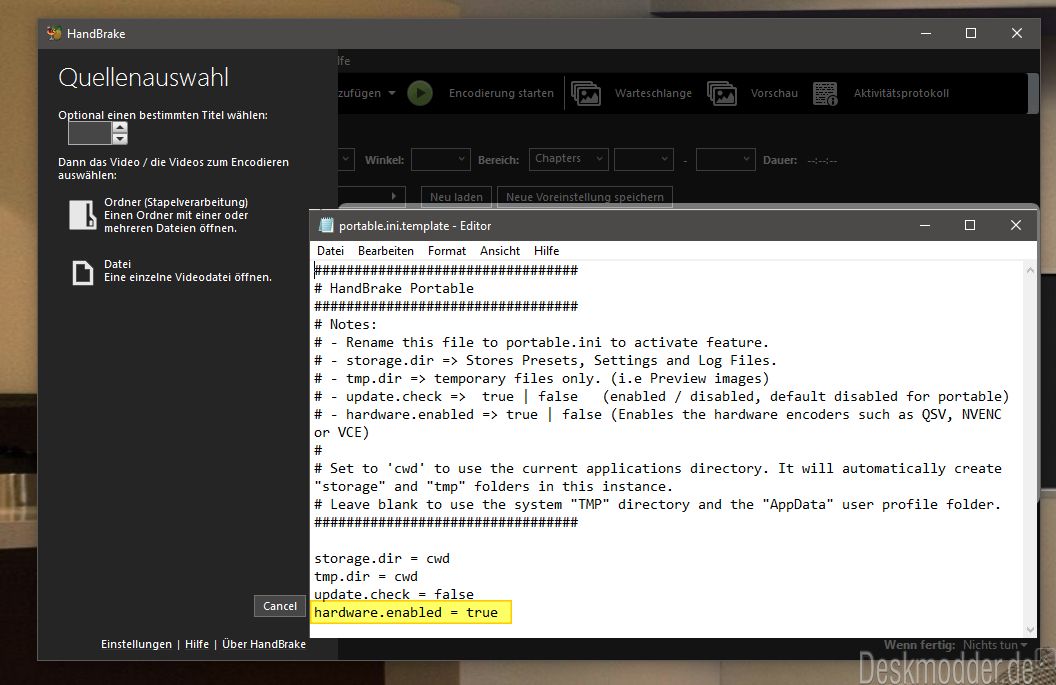Open the Hilfe link in HandBrake footer
This screenshot has height=685, width=1056.
tap(197, 644)
